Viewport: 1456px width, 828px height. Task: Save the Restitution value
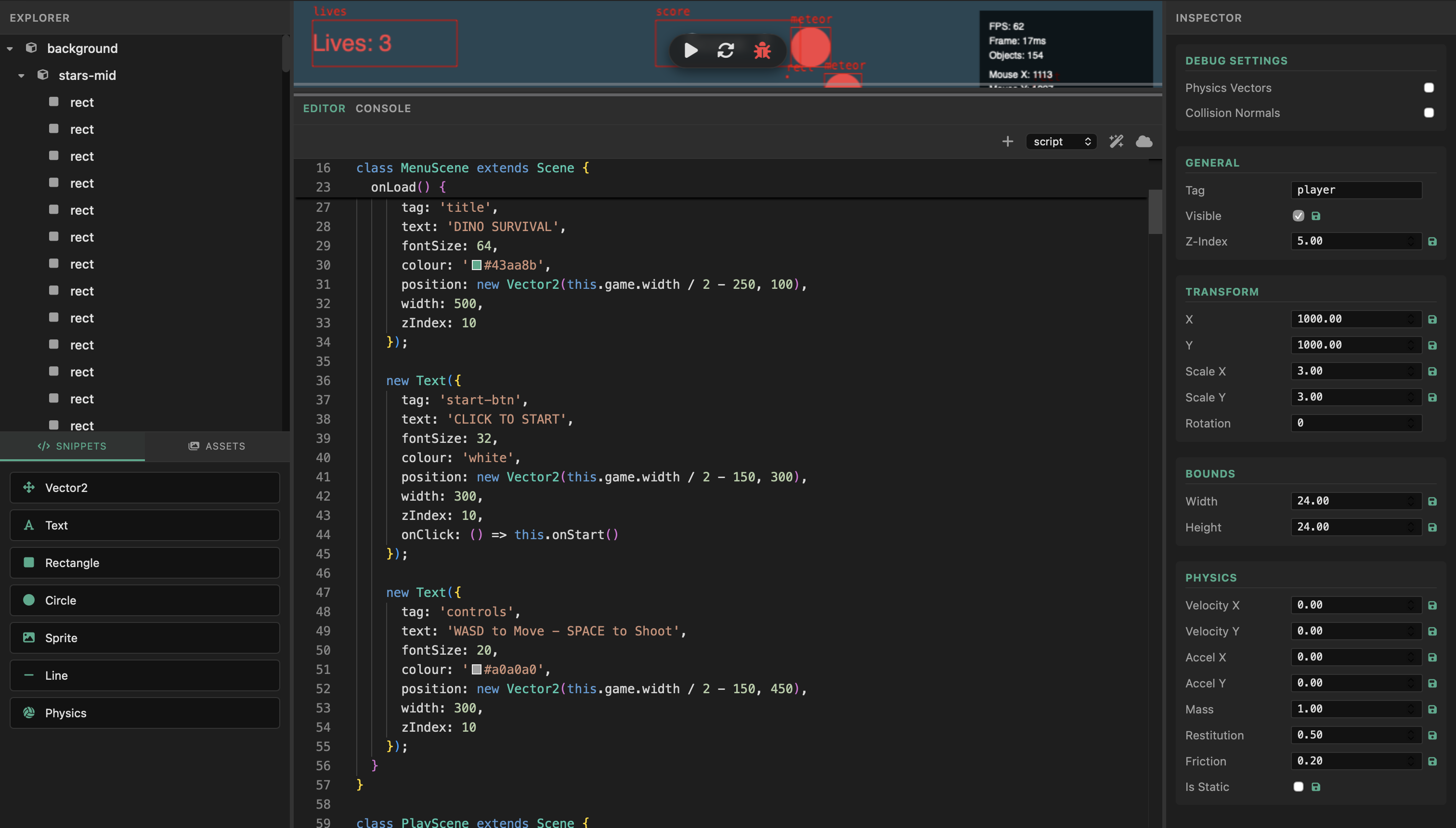[1432, 735]
